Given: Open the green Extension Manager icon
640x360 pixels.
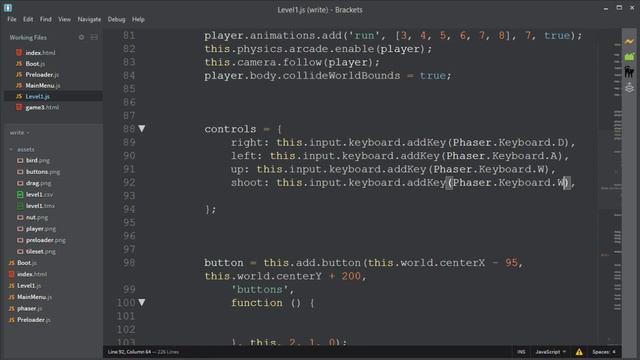Looking at the screenshot, I should 629,57.
